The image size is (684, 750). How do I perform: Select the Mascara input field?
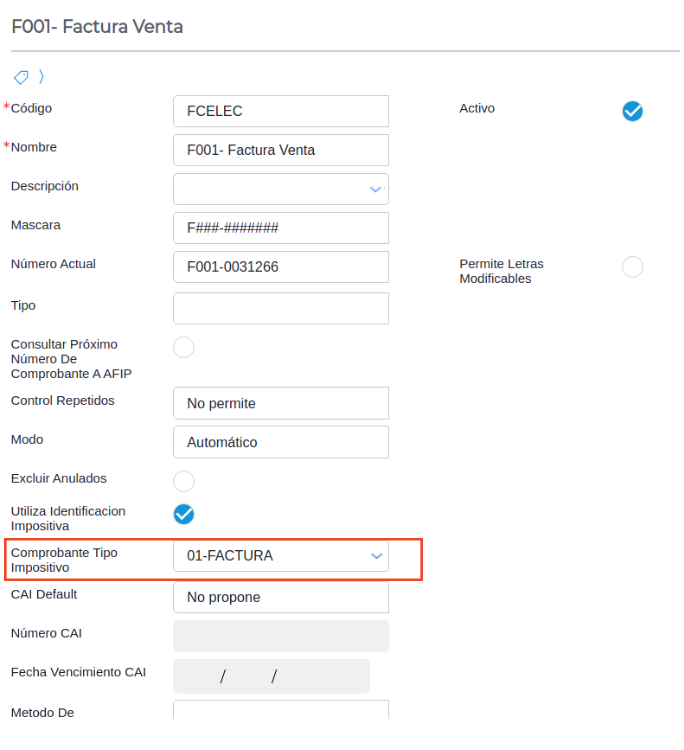coord(280,228)
